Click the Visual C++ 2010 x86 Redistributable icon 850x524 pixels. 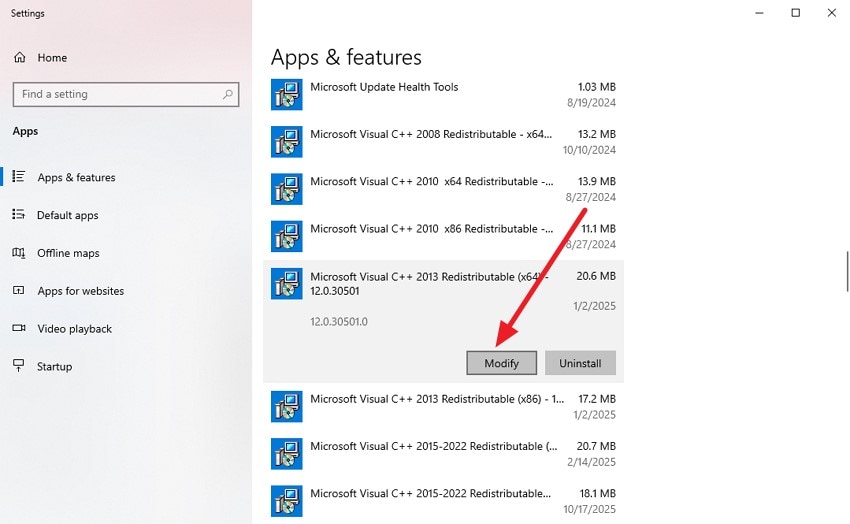[x=287, y=236]
